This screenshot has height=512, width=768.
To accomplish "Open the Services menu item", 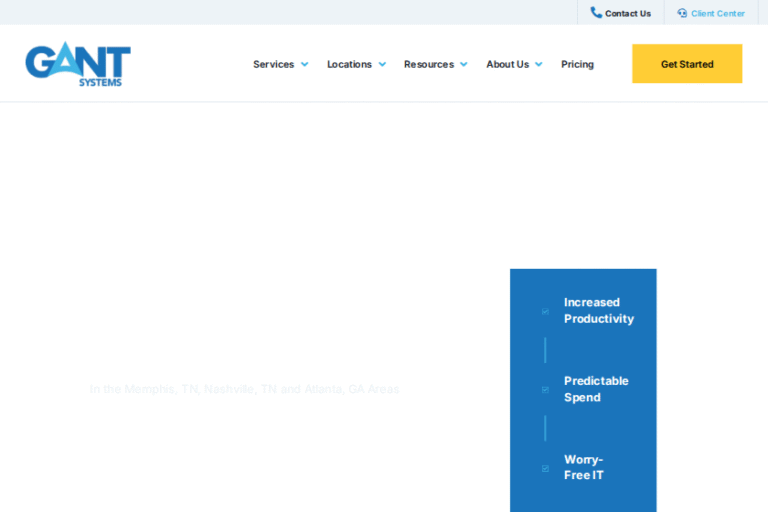I will coord(273,64).
